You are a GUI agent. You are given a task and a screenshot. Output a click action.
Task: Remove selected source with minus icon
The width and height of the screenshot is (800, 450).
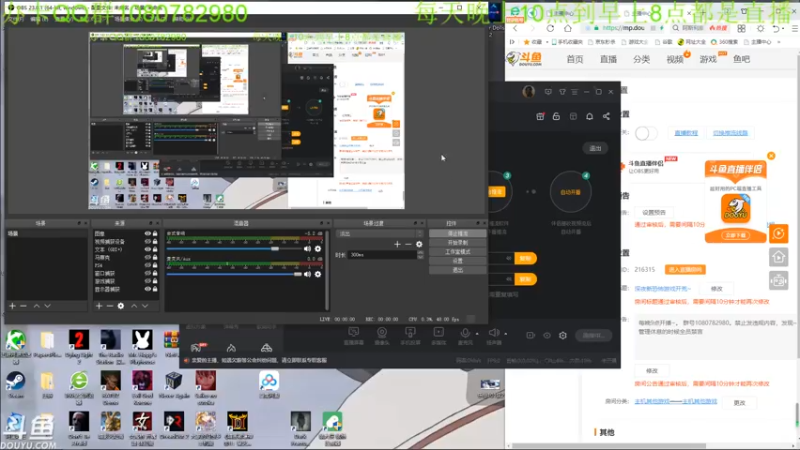point(110,306)
